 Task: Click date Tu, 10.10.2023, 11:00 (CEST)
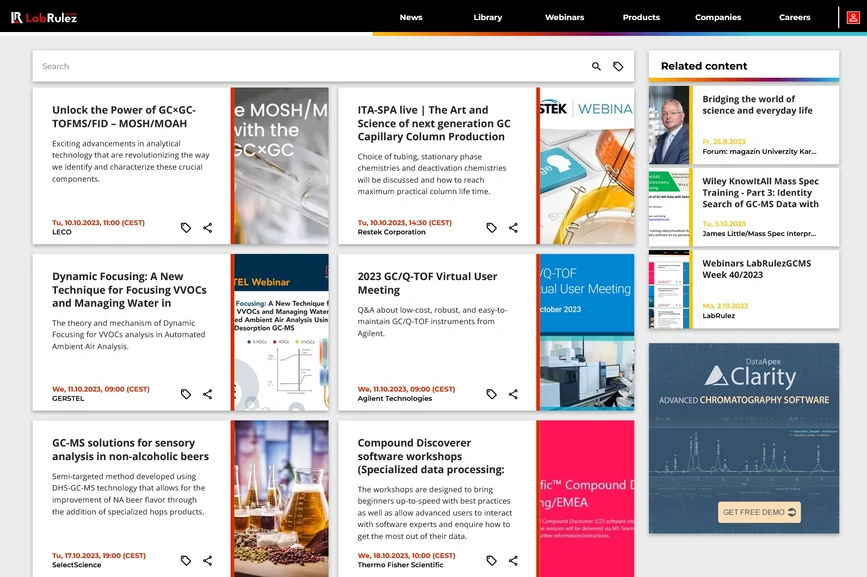(x=98, y=223)
